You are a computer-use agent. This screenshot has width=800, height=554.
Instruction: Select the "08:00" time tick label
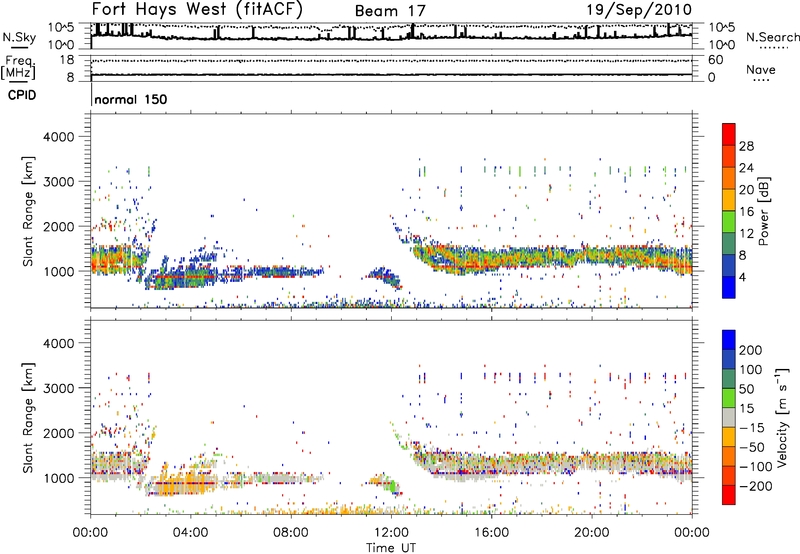tap(290, 533)
